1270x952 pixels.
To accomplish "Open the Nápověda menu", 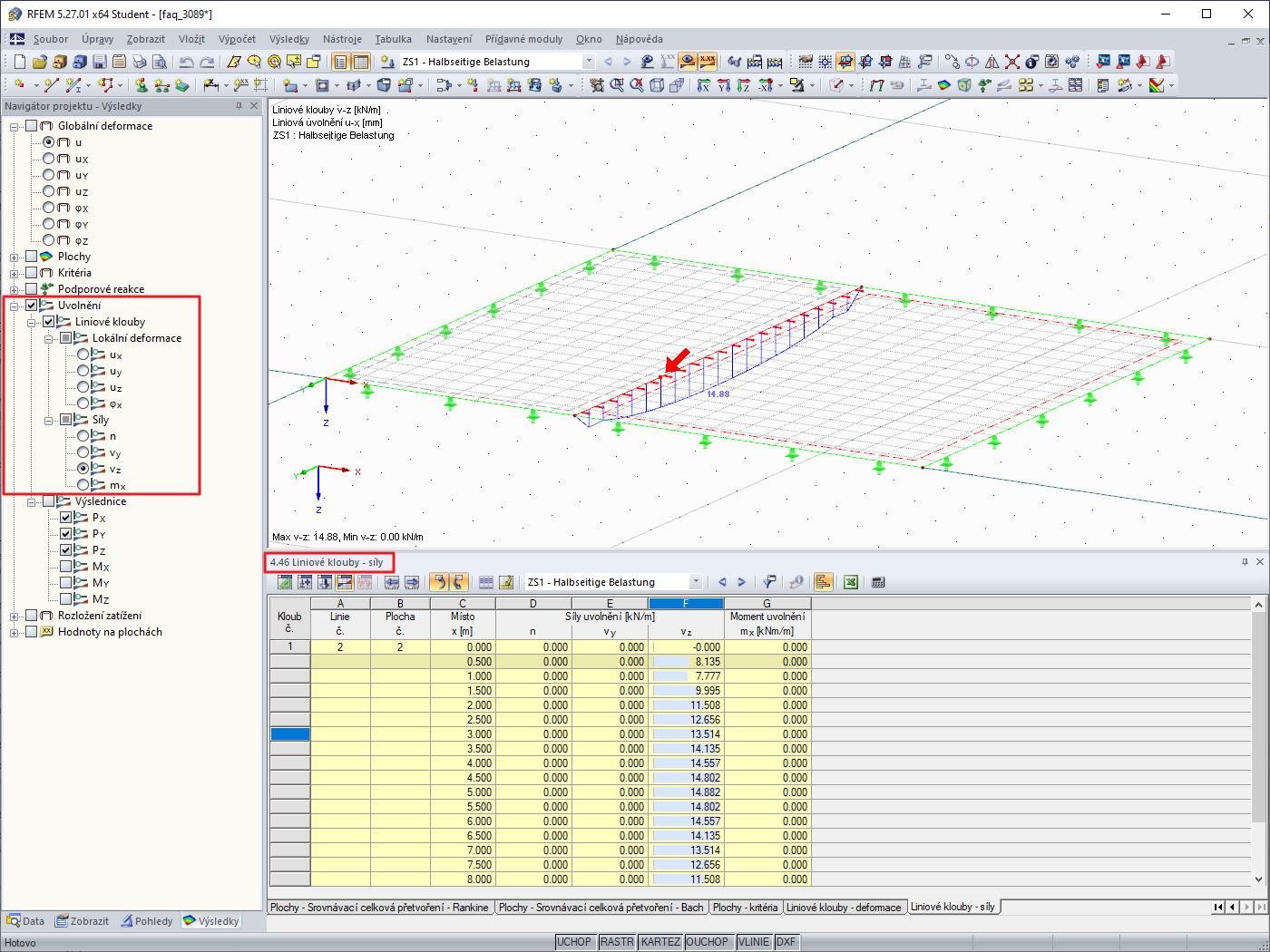I will [639, 39].
